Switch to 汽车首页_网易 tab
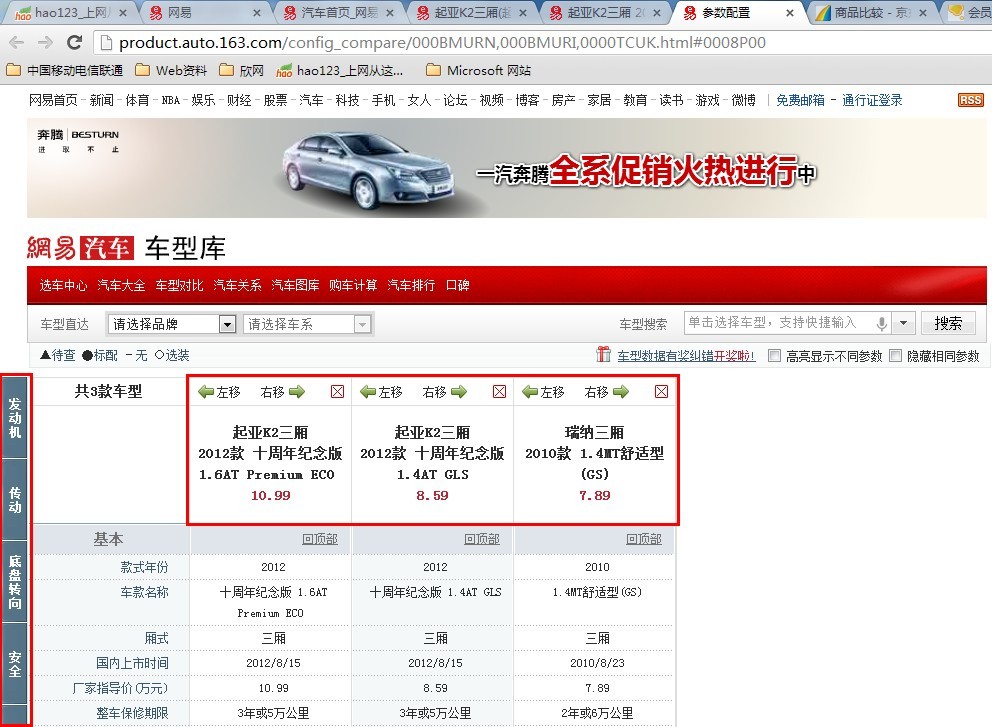This screenshot has width=992, height=727. (x=338, y=13)
